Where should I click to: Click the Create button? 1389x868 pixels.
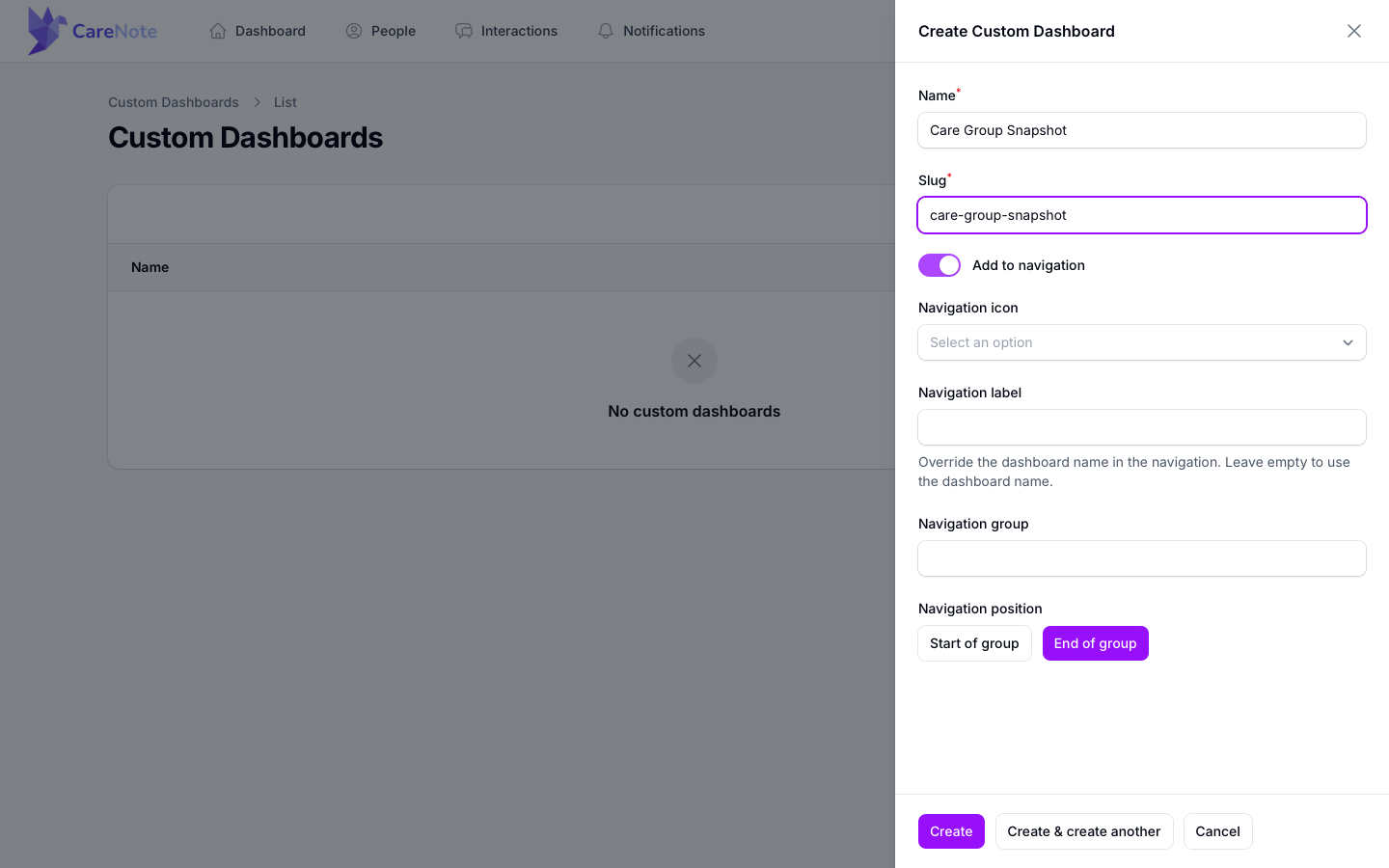pyautogui.click(x=951, y=831)
